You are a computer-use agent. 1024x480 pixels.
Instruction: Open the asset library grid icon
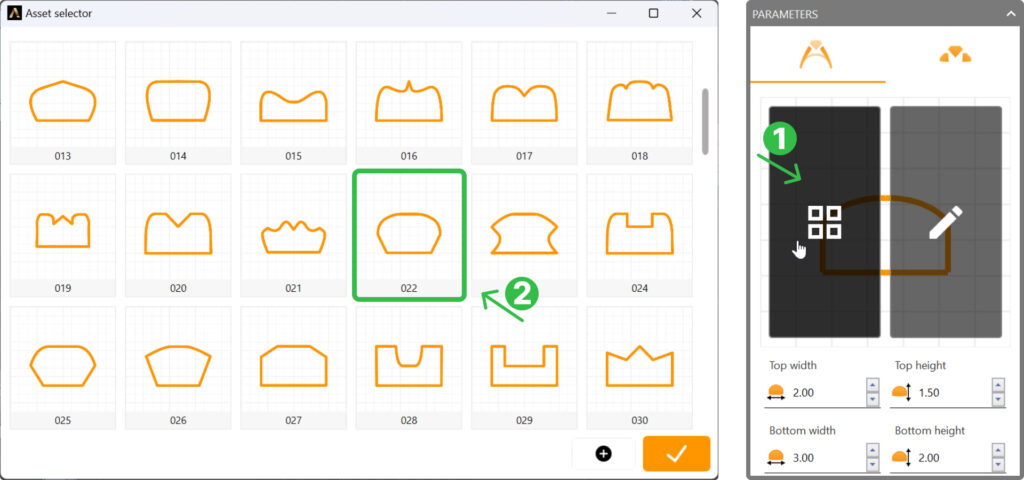[824, 223]
